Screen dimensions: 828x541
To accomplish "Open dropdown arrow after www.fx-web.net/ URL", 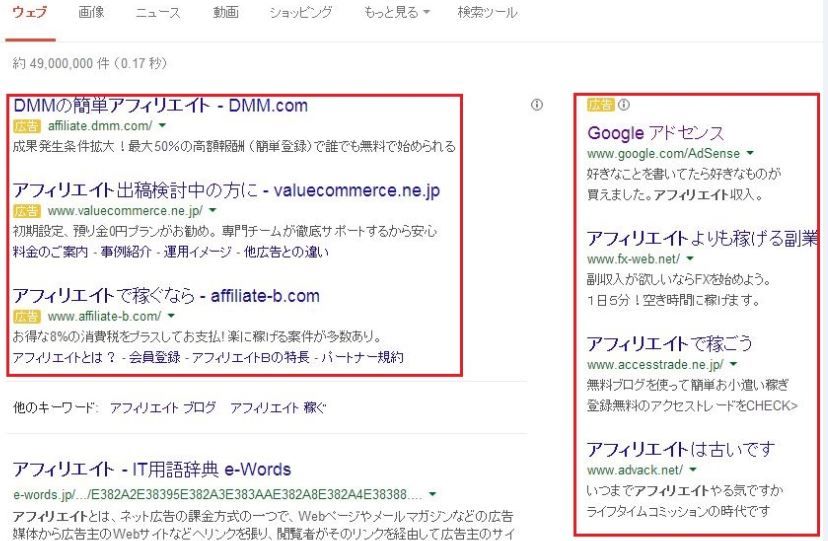I will pyautogui.click(x=690, y=259).
